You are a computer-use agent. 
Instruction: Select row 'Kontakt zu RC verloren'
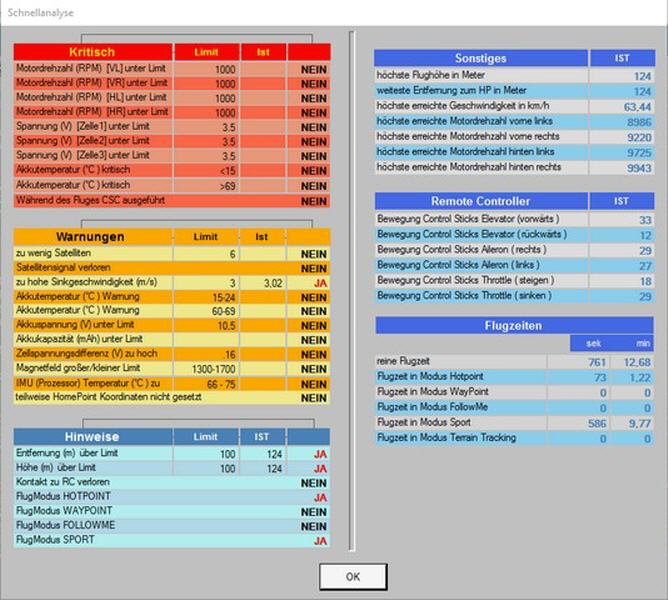click(172, 482)
